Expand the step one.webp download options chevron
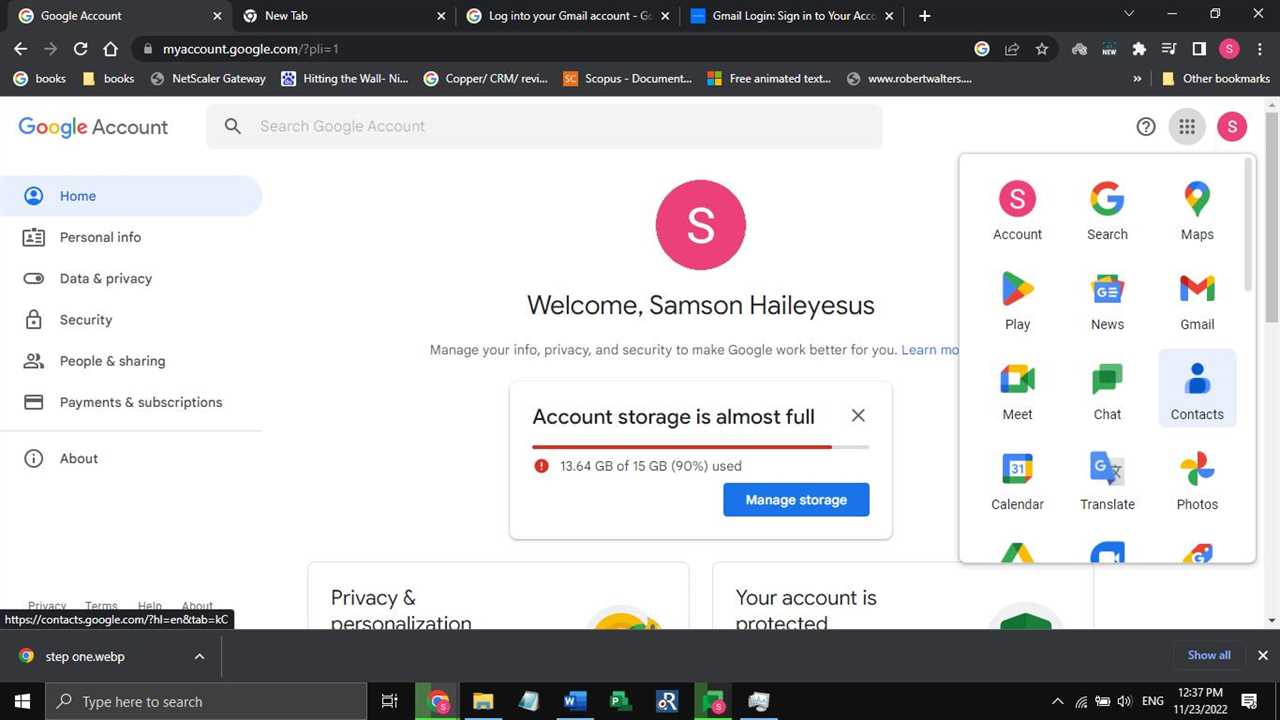The width and height of the screenshot is (1280, 720). [x=199, y=656]
